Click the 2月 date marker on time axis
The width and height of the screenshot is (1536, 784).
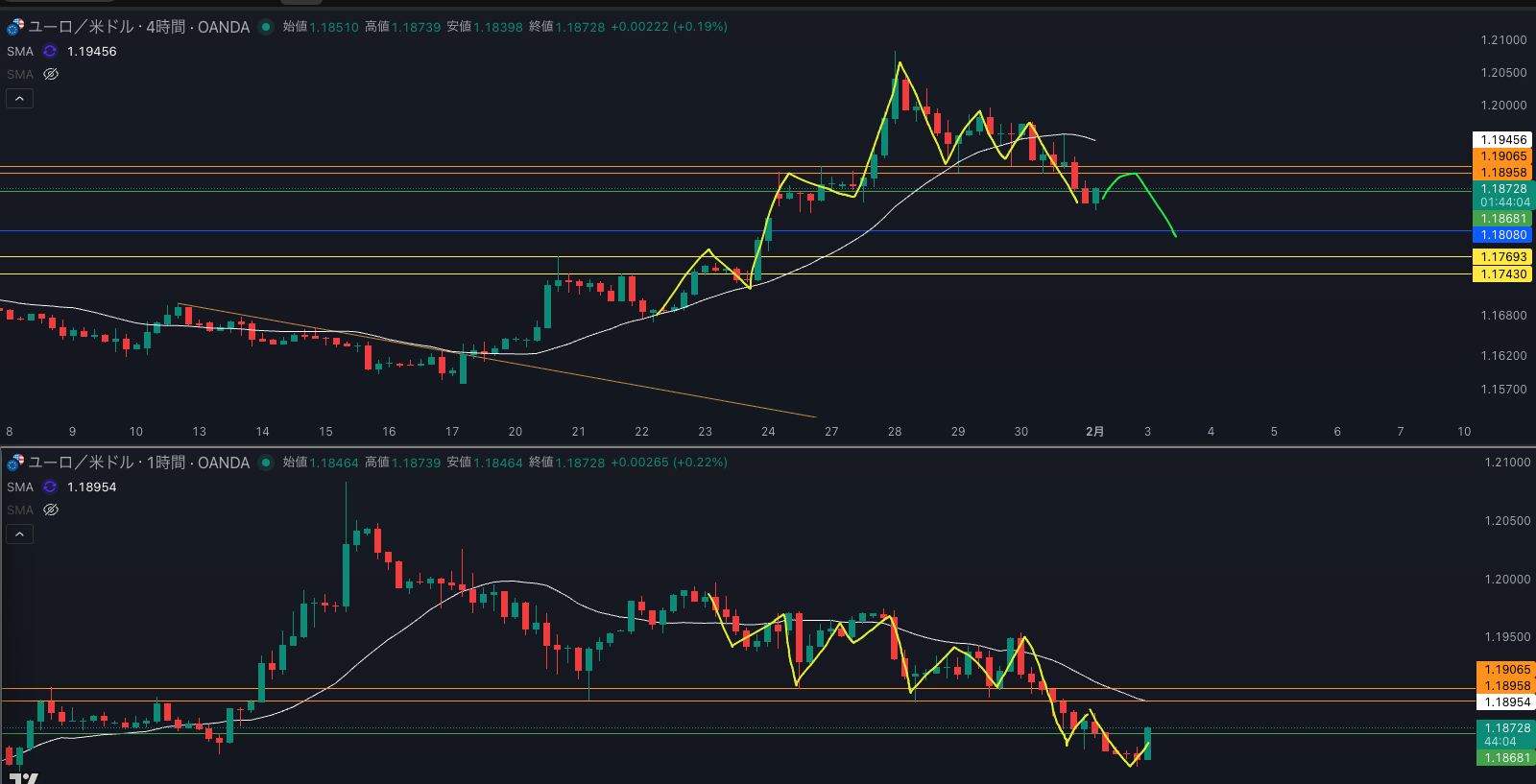tap(1094, 432)
